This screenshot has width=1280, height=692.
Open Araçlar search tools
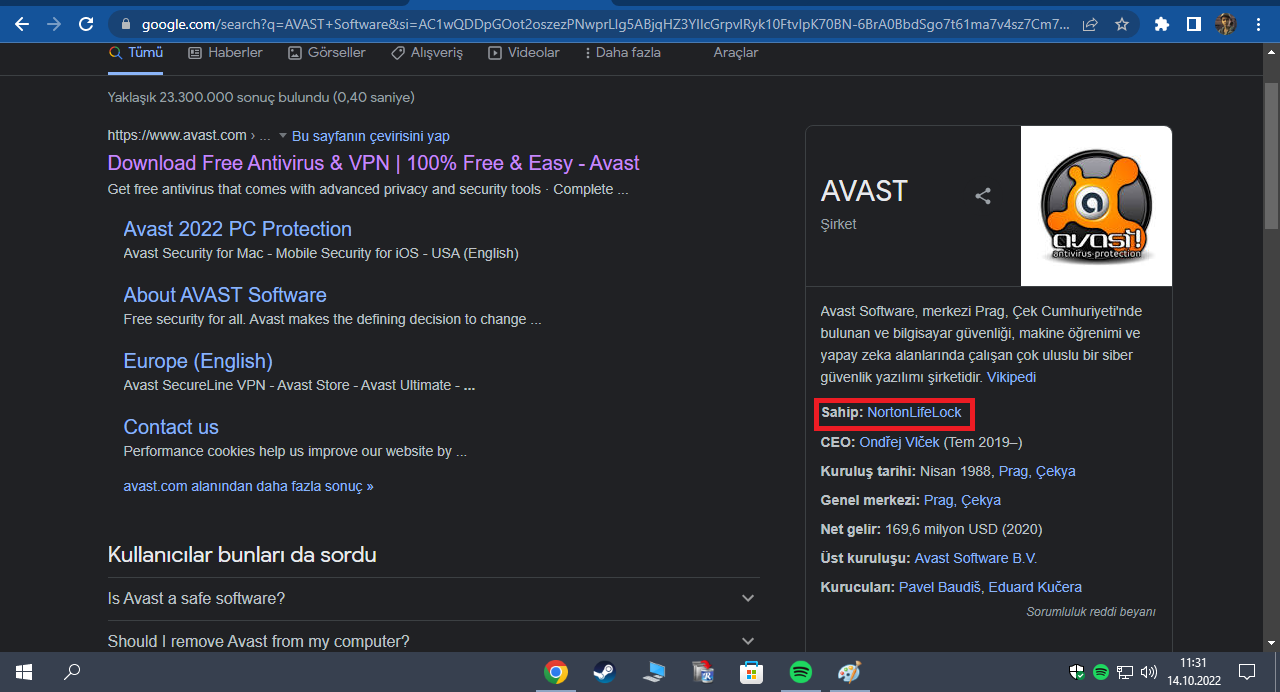pos(736,52)
